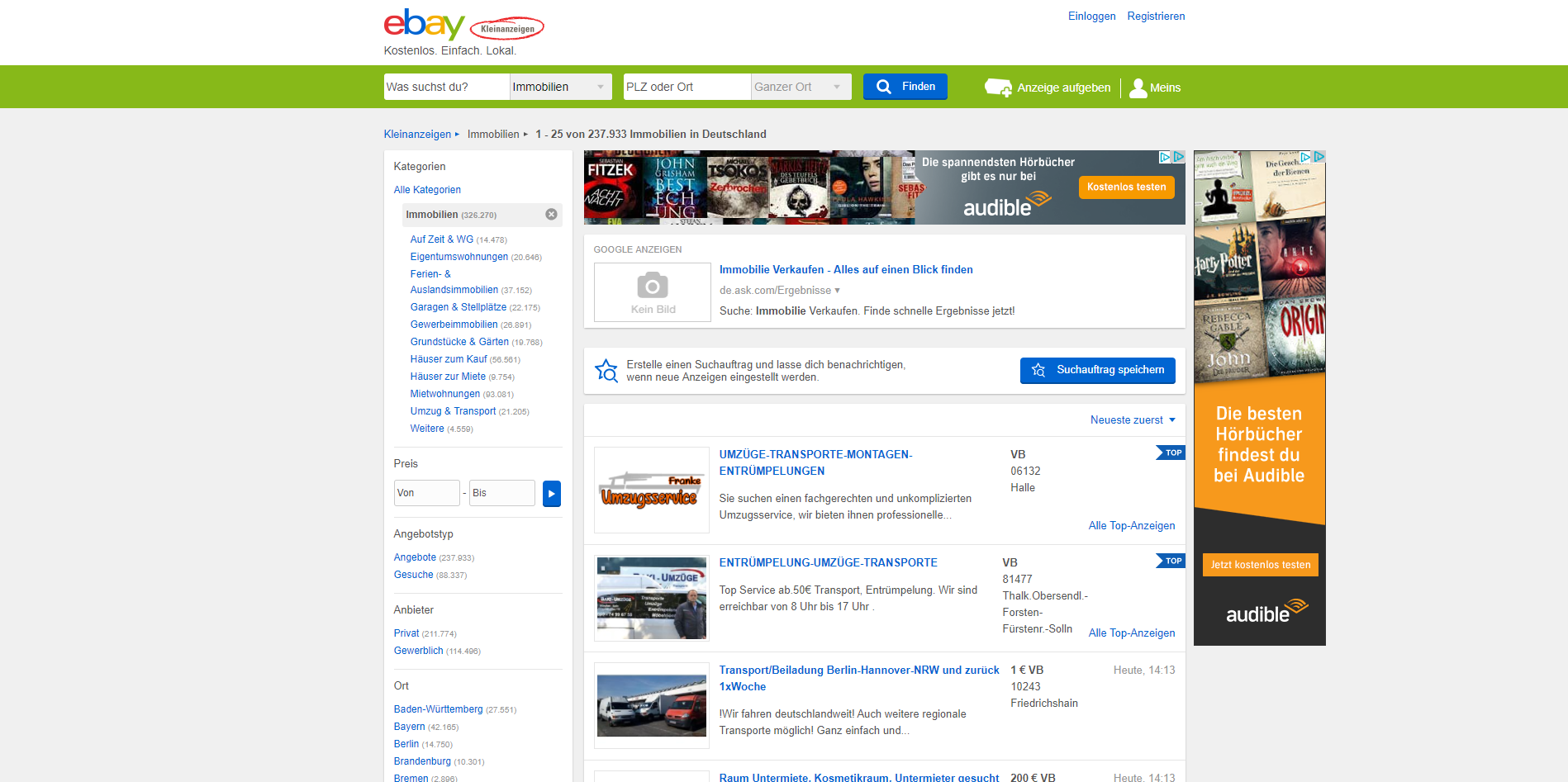The height and width of the screenshot is (782, 1568).
Task: Click Alle Top-Anzeigen link in Entrümpelung listing
Action: [x=1131, y=633]
